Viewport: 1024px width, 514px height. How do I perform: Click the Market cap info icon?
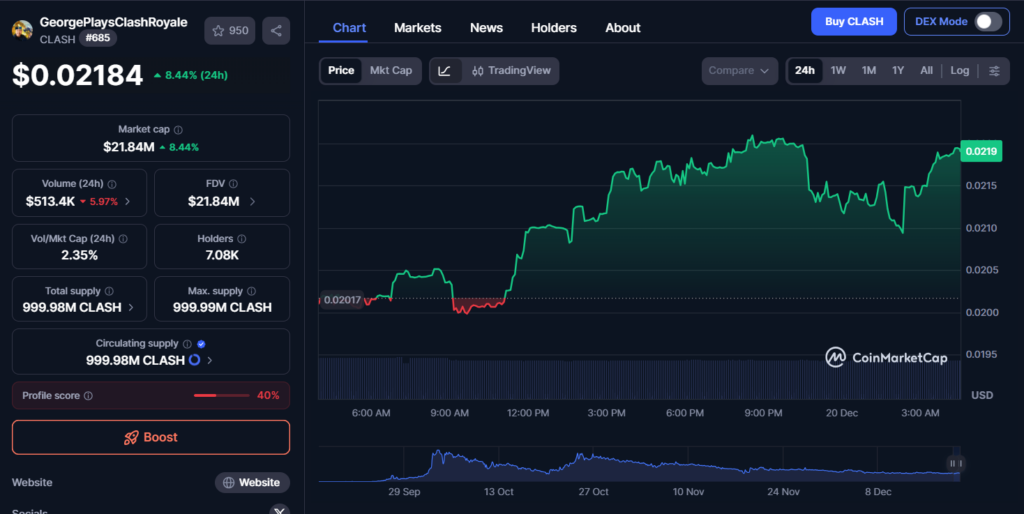178,130
